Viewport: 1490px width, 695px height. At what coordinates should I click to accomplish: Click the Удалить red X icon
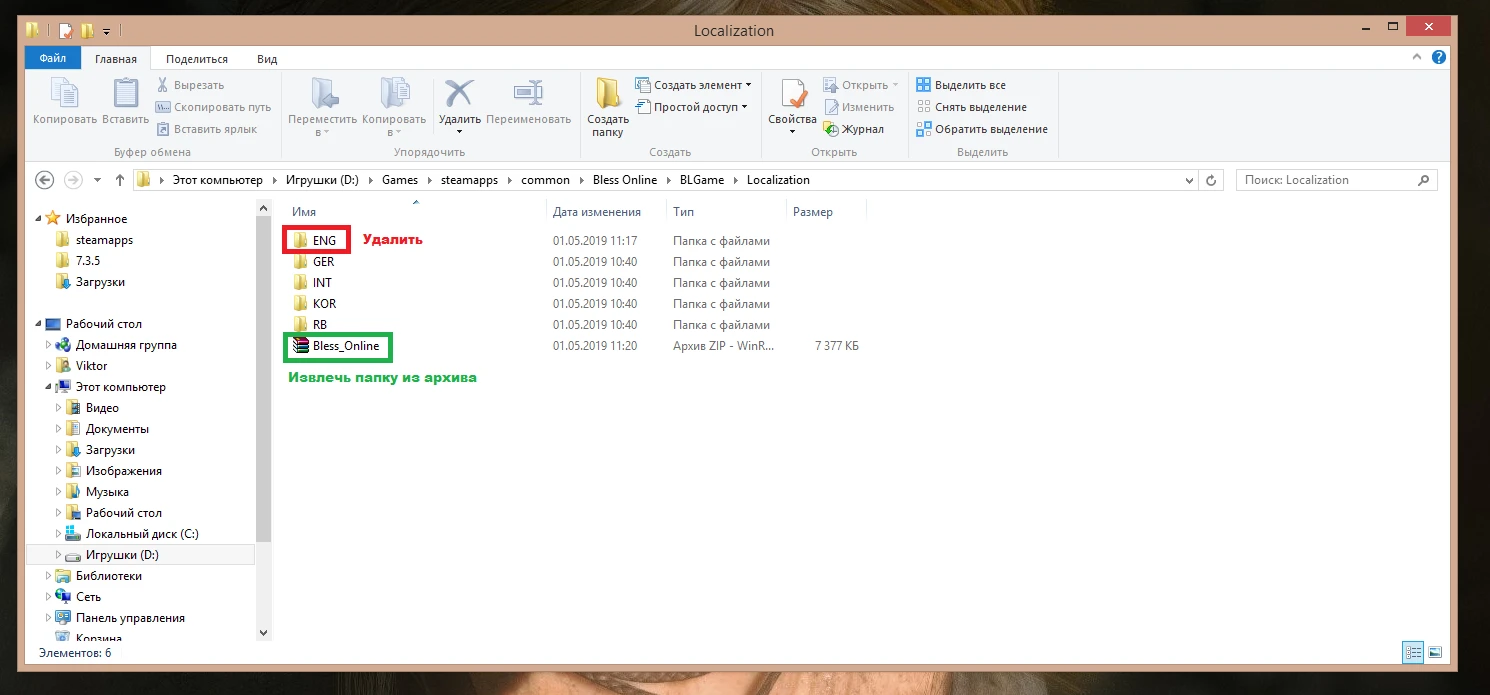coord(459,94)
